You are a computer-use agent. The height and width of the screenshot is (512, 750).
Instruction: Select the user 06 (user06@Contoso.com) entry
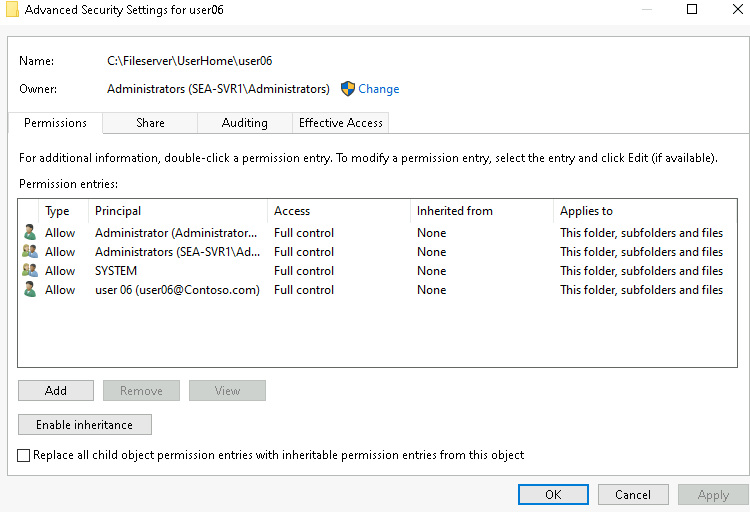click(x=177, y=290)
